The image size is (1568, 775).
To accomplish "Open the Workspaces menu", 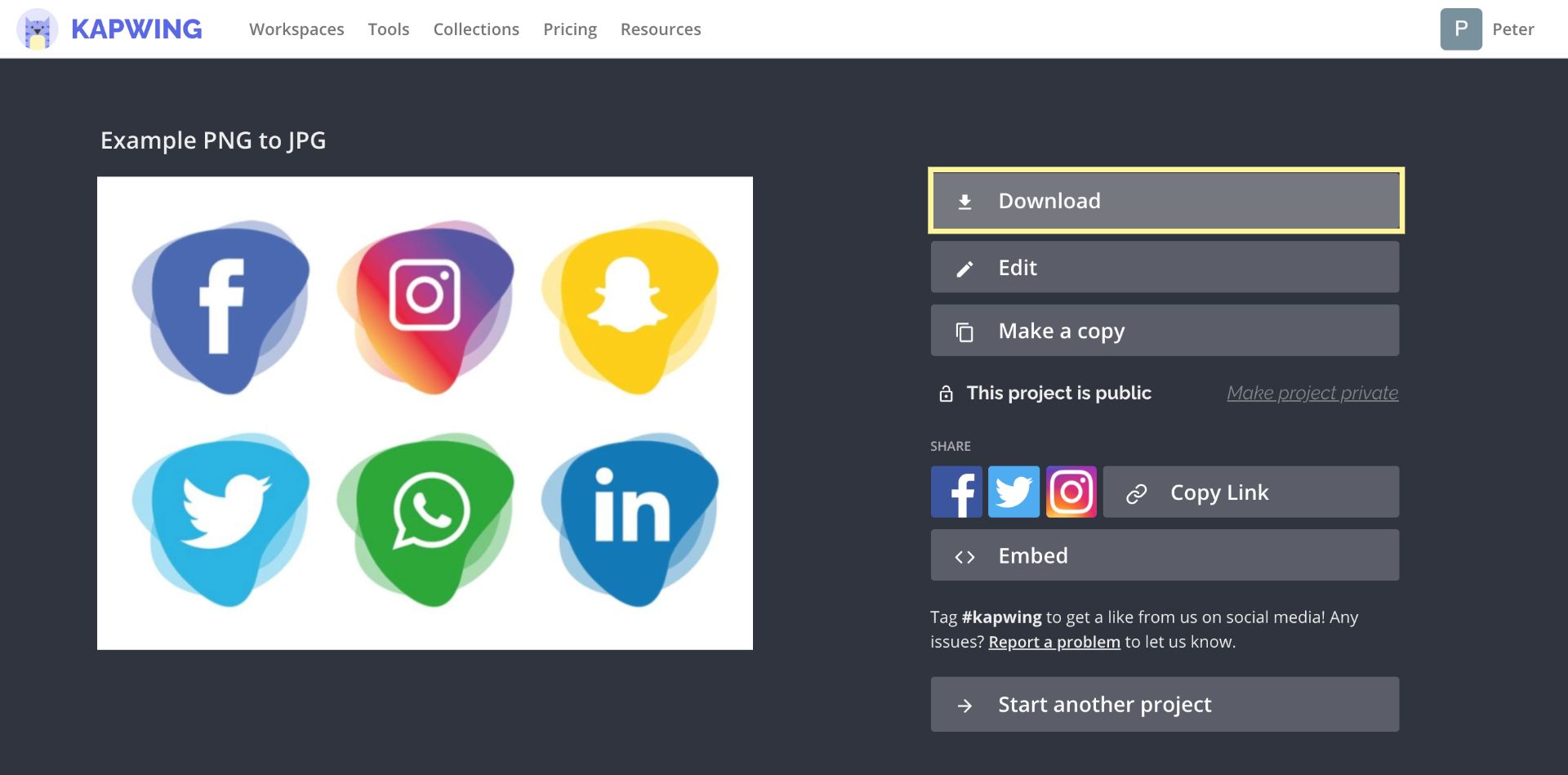I will point(296,29).
